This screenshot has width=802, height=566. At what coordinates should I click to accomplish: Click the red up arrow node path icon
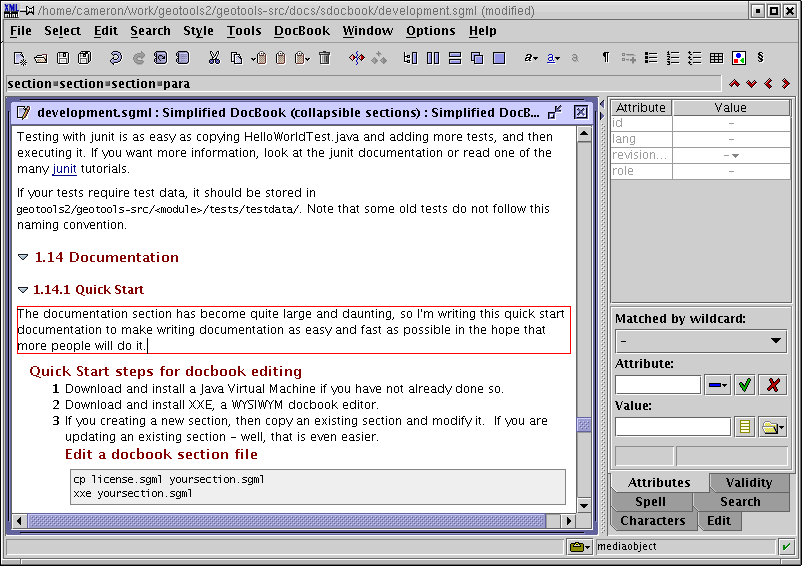[734, 83]
